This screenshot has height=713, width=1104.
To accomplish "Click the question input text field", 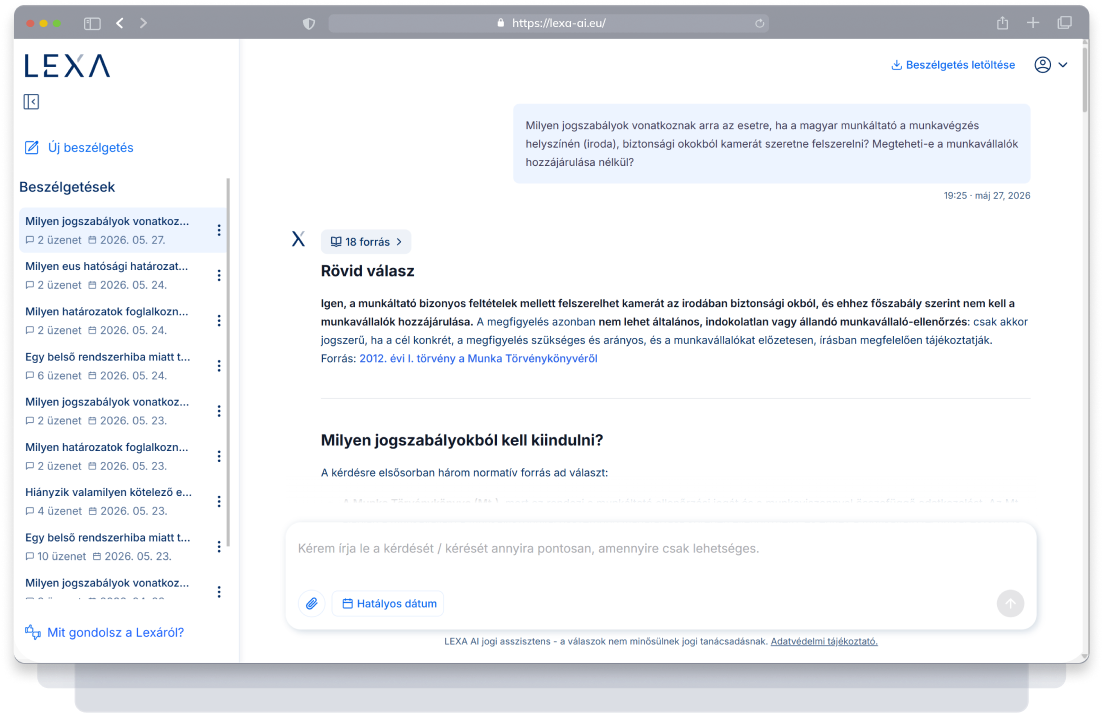I will click(x=660, y=548).
